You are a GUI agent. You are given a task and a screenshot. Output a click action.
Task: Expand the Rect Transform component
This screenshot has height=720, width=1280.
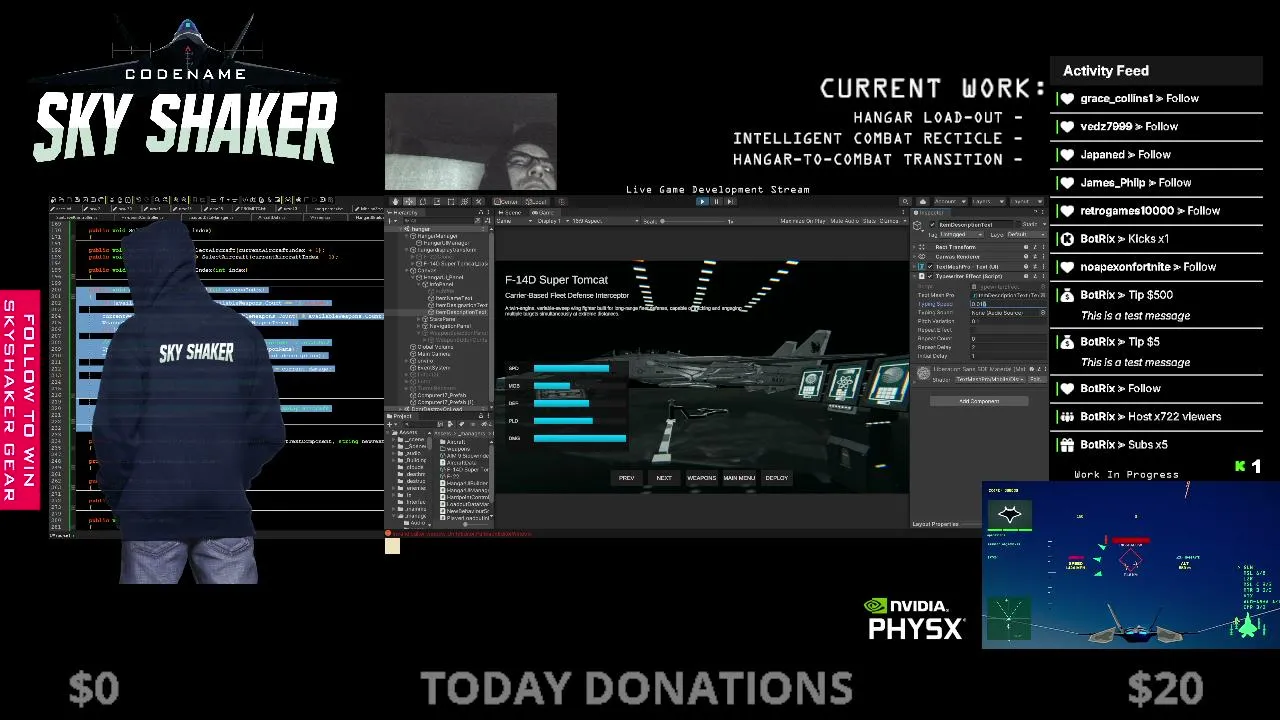pos(916,247)
